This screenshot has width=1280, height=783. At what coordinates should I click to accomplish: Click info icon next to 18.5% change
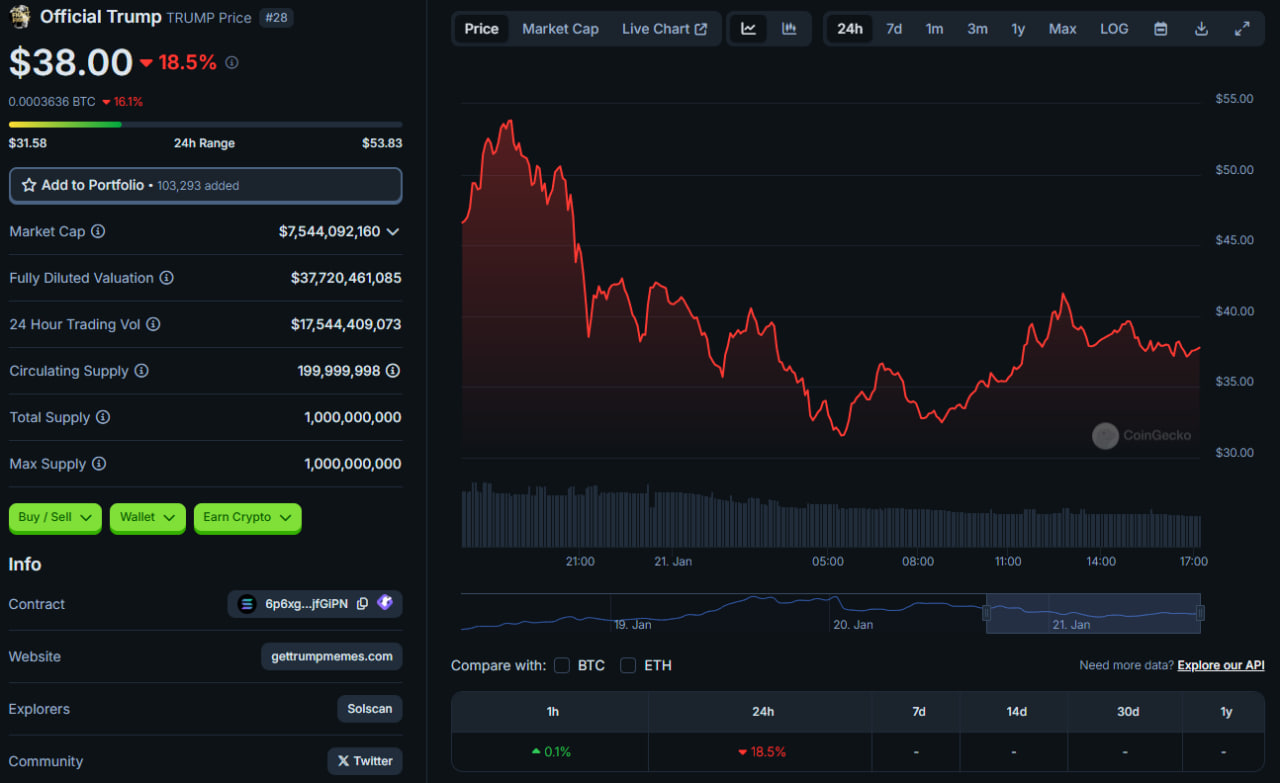[232, 62]
